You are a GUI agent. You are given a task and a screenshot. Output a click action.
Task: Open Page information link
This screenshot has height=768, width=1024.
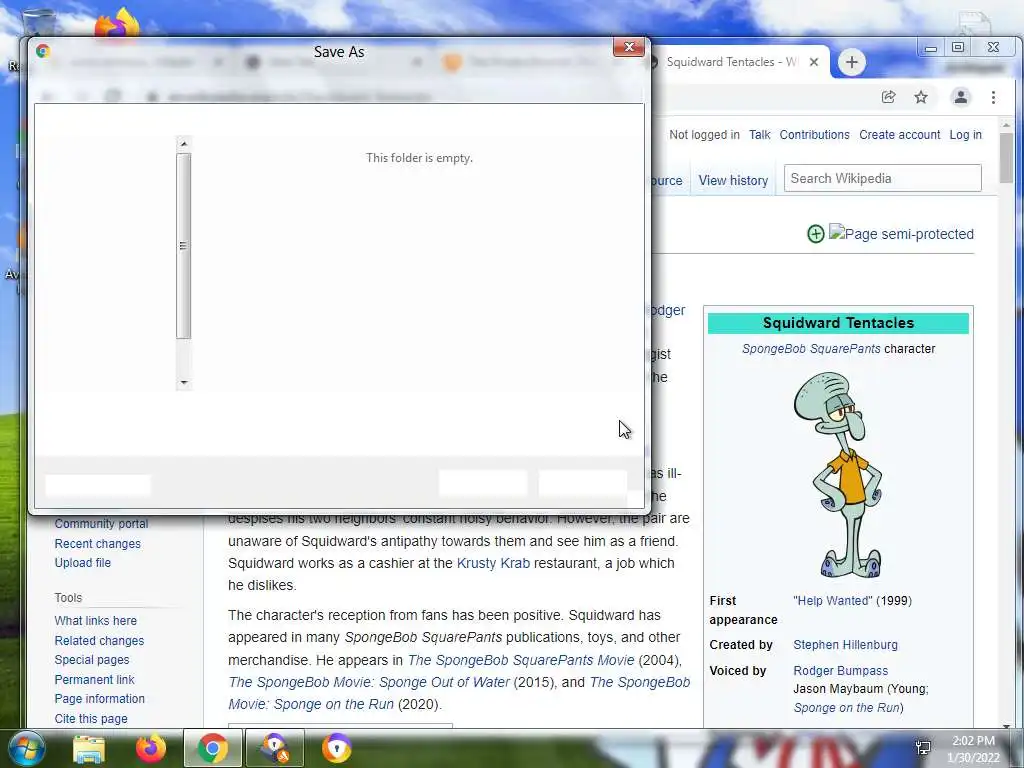(99, 699)
